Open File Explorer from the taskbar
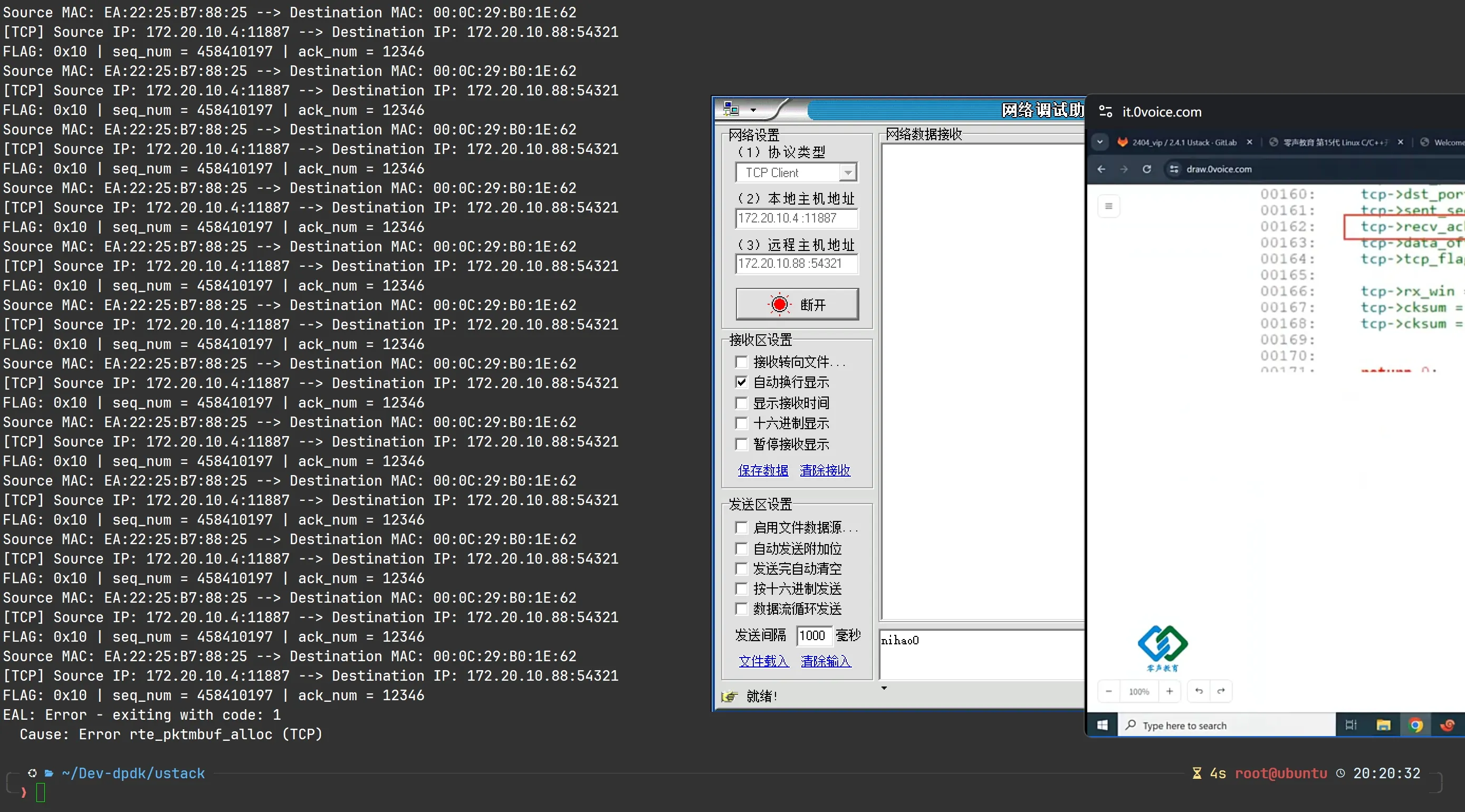 (x=1383, y=725)
